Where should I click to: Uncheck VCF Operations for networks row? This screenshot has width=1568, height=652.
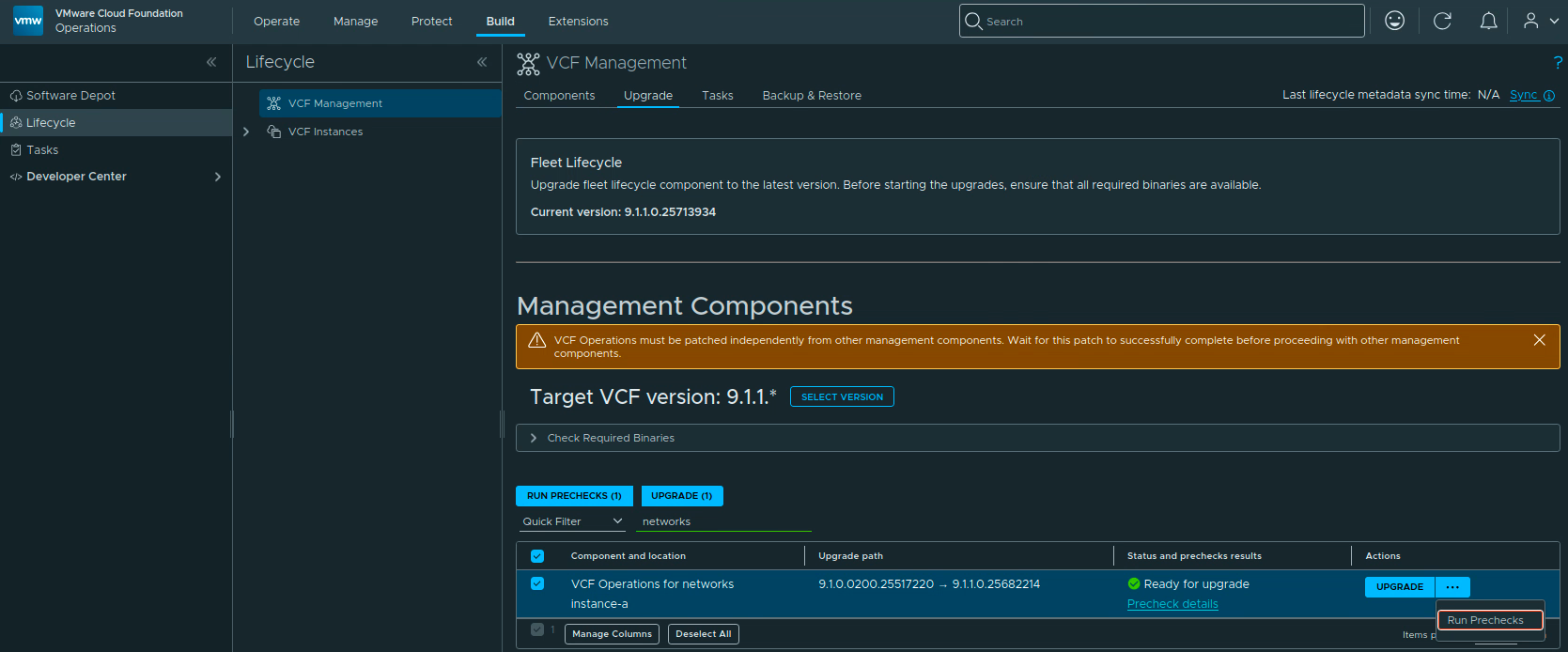537,583
